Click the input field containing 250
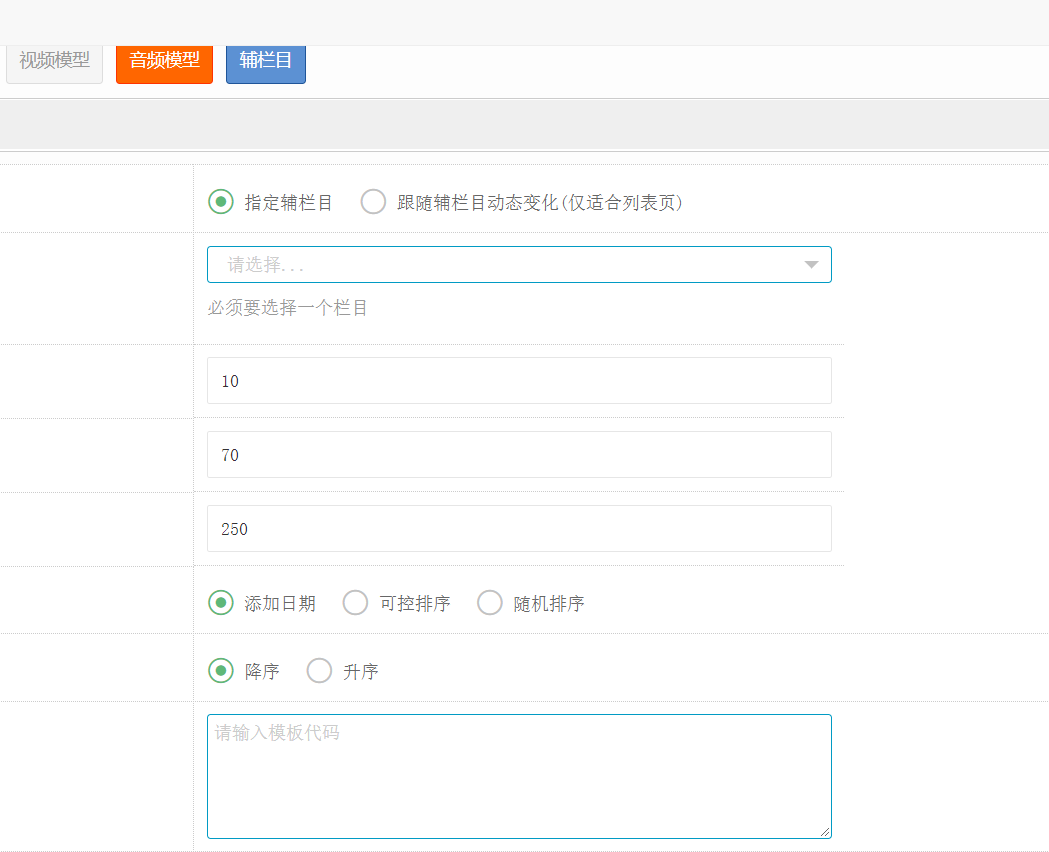The image size is (1049, 852). (519, 529)
